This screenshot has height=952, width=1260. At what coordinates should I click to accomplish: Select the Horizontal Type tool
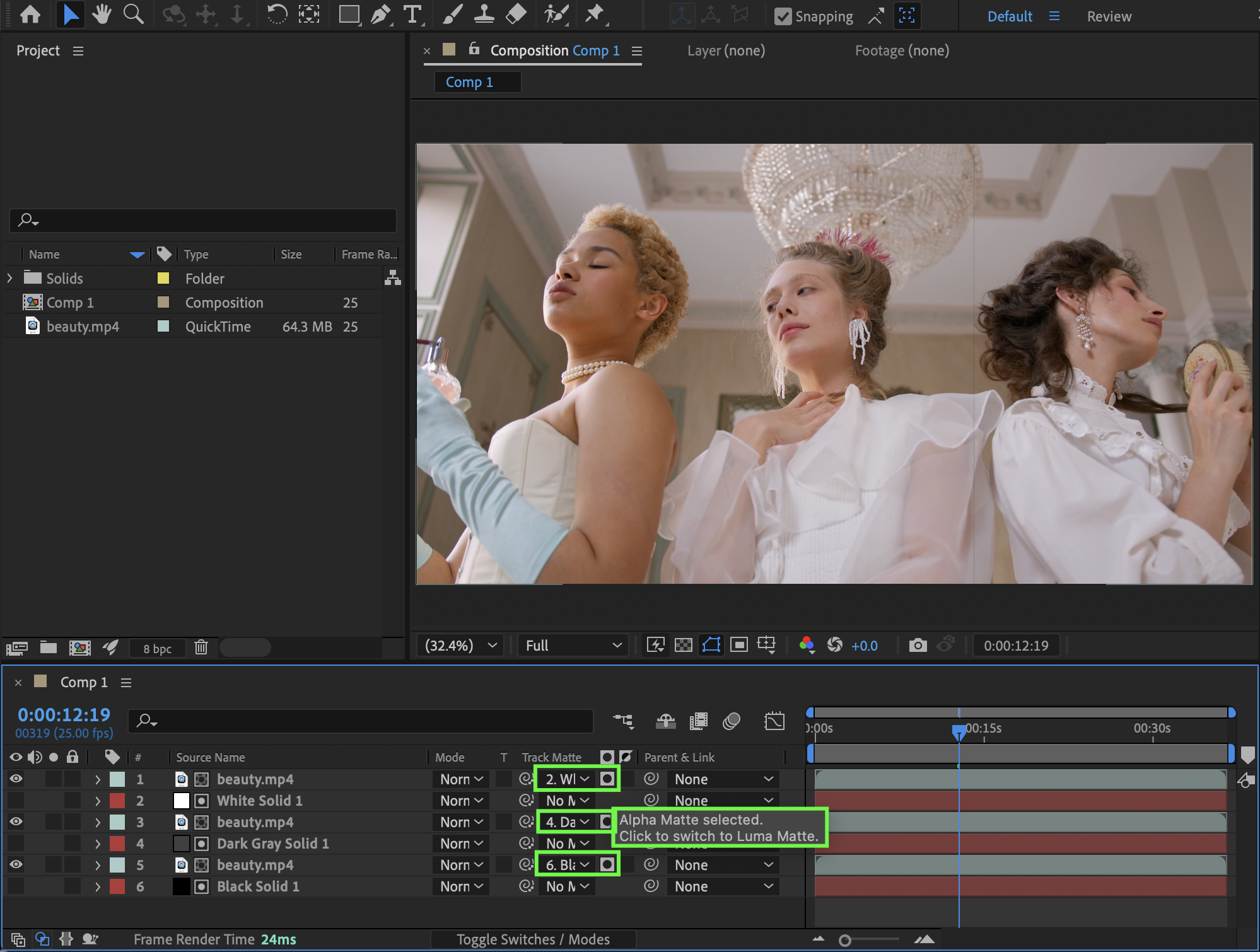pos(412,14)
